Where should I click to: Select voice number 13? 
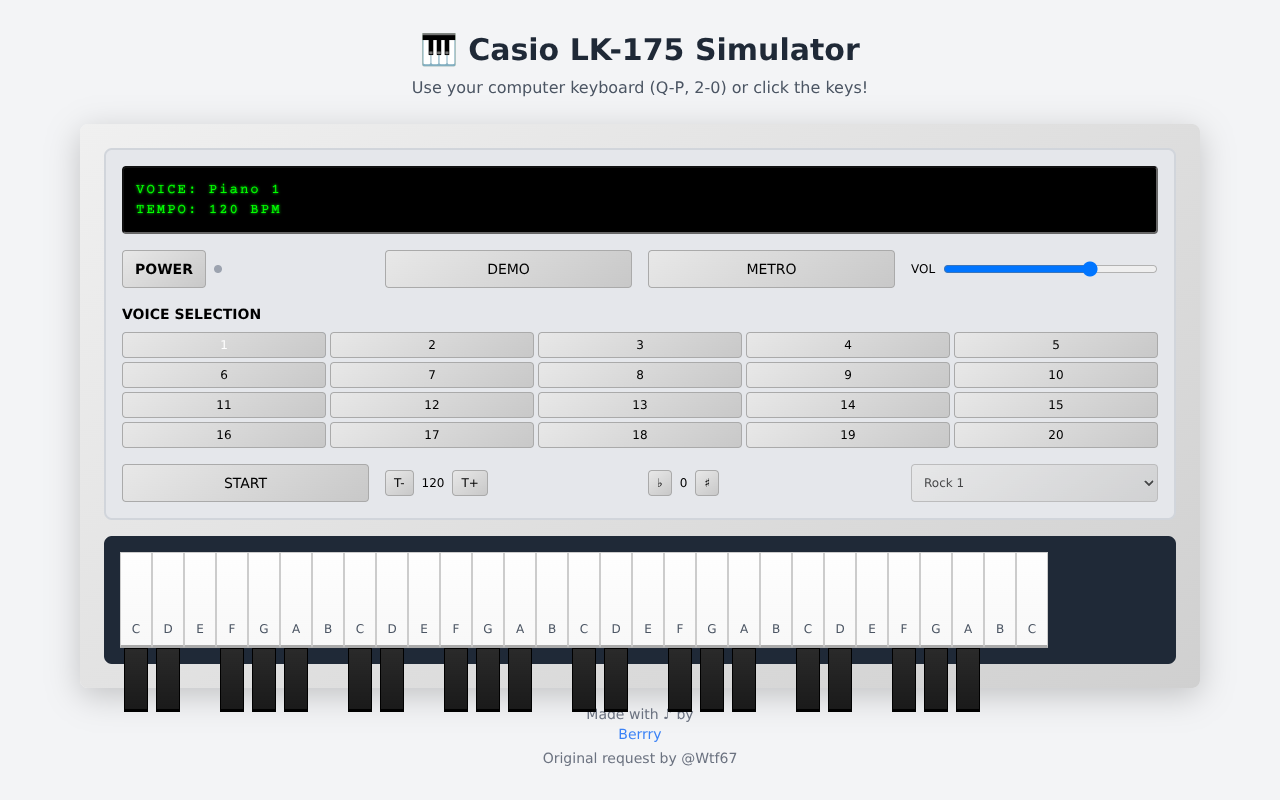pos(639,404)
